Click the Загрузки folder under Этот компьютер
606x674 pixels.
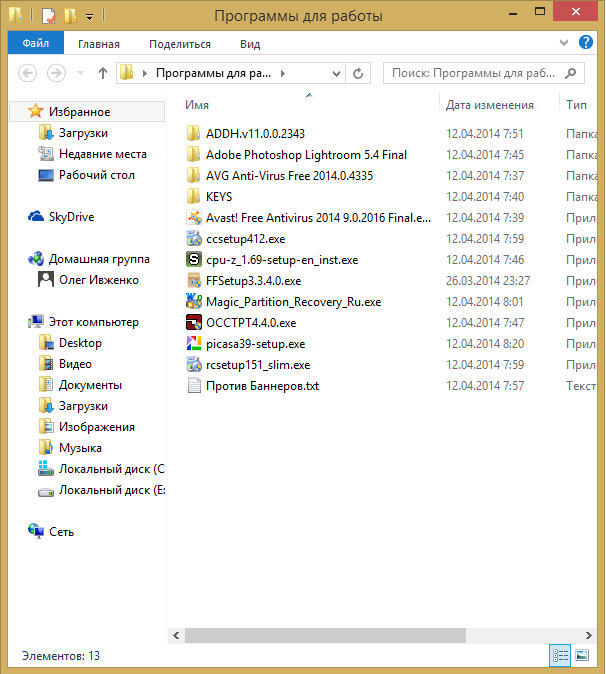[83, 406]
